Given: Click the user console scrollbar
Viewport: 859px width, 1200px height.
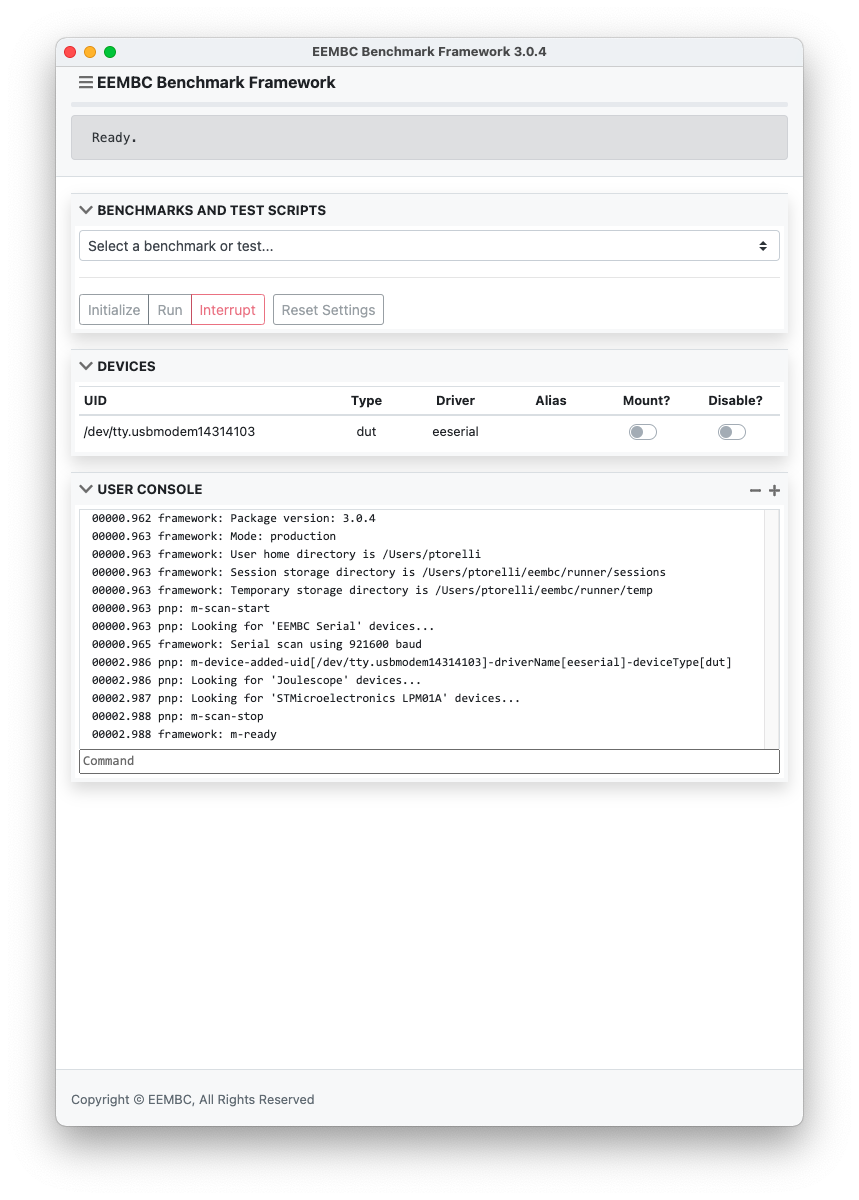Looking at the screenshot, I should (x=771, y=628).
